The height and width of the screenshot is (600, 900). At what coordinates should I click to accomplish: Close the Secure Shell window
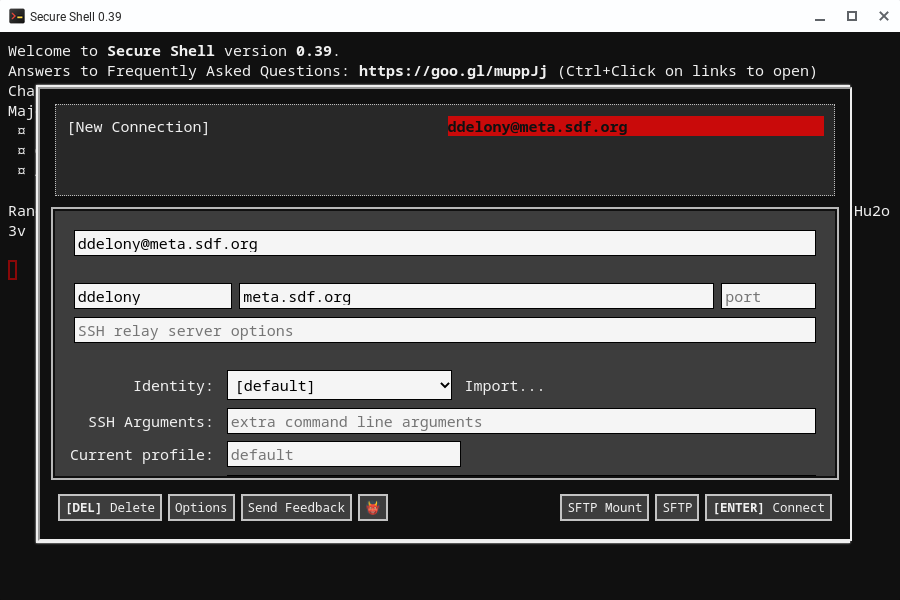tap(884, 16)
